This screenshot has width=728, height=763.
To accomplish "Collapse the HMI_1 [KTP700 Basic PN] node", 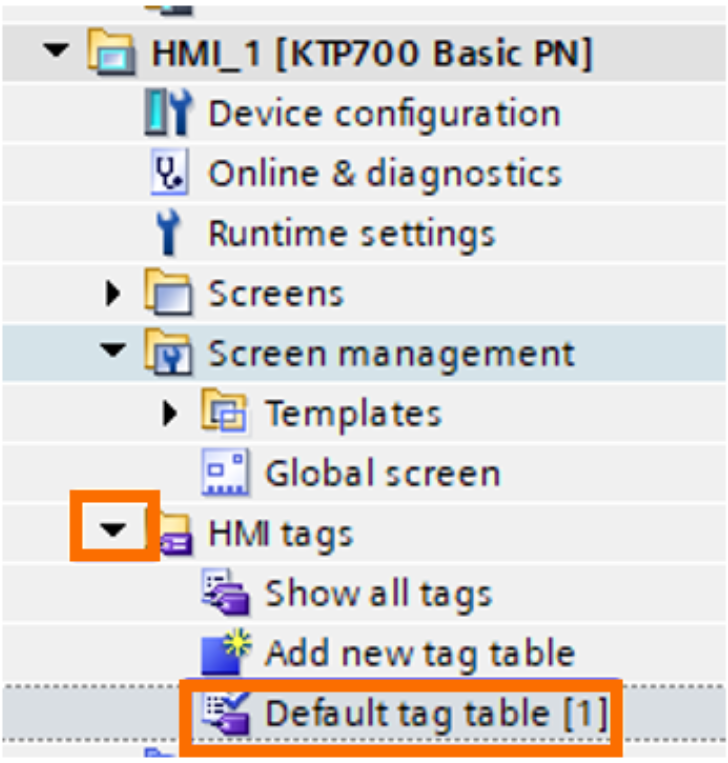I will click(x=55, y=50).
